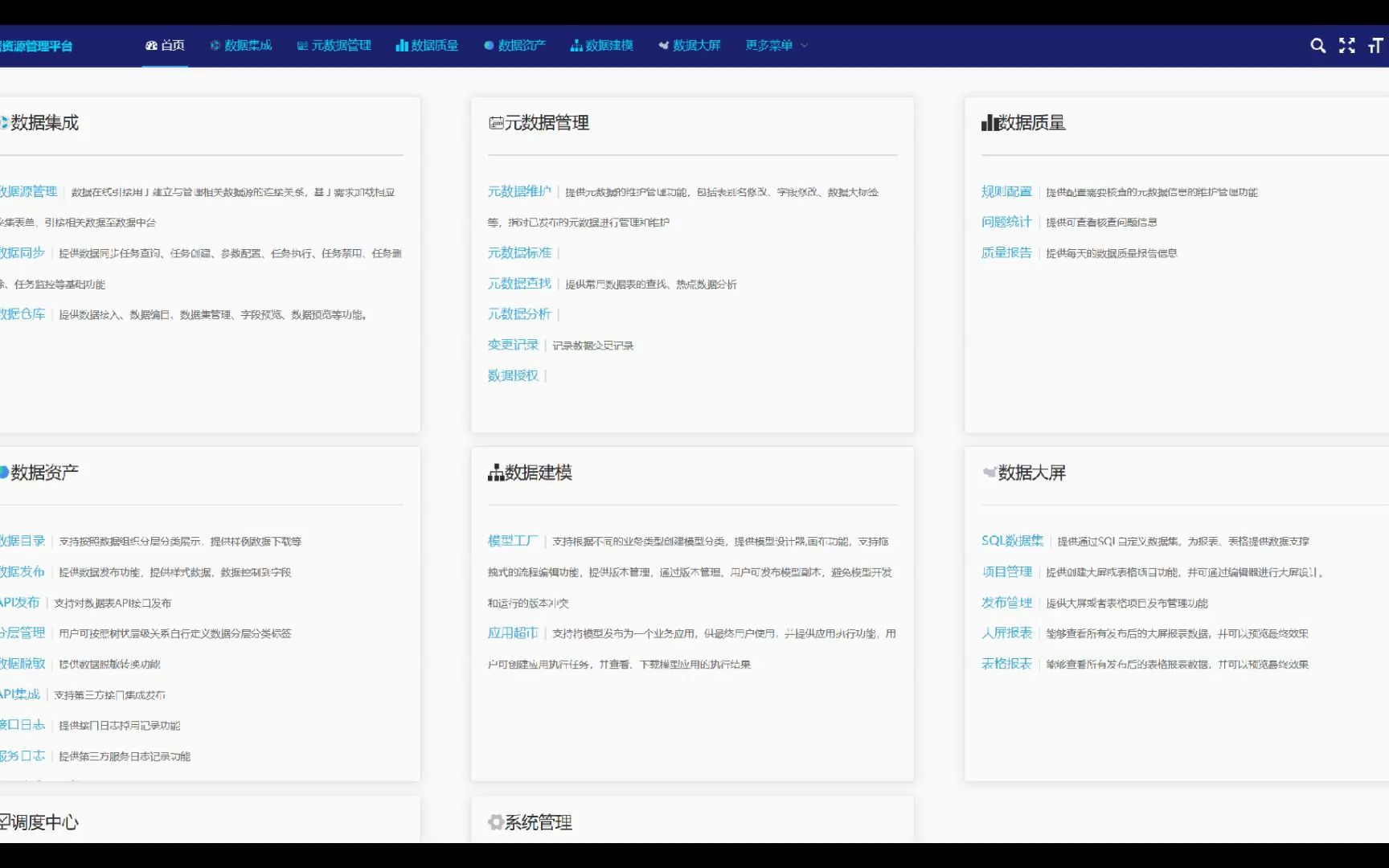Open the 表格报表 link
The image size is (1389, 868).
click(x=1006, y=664)
